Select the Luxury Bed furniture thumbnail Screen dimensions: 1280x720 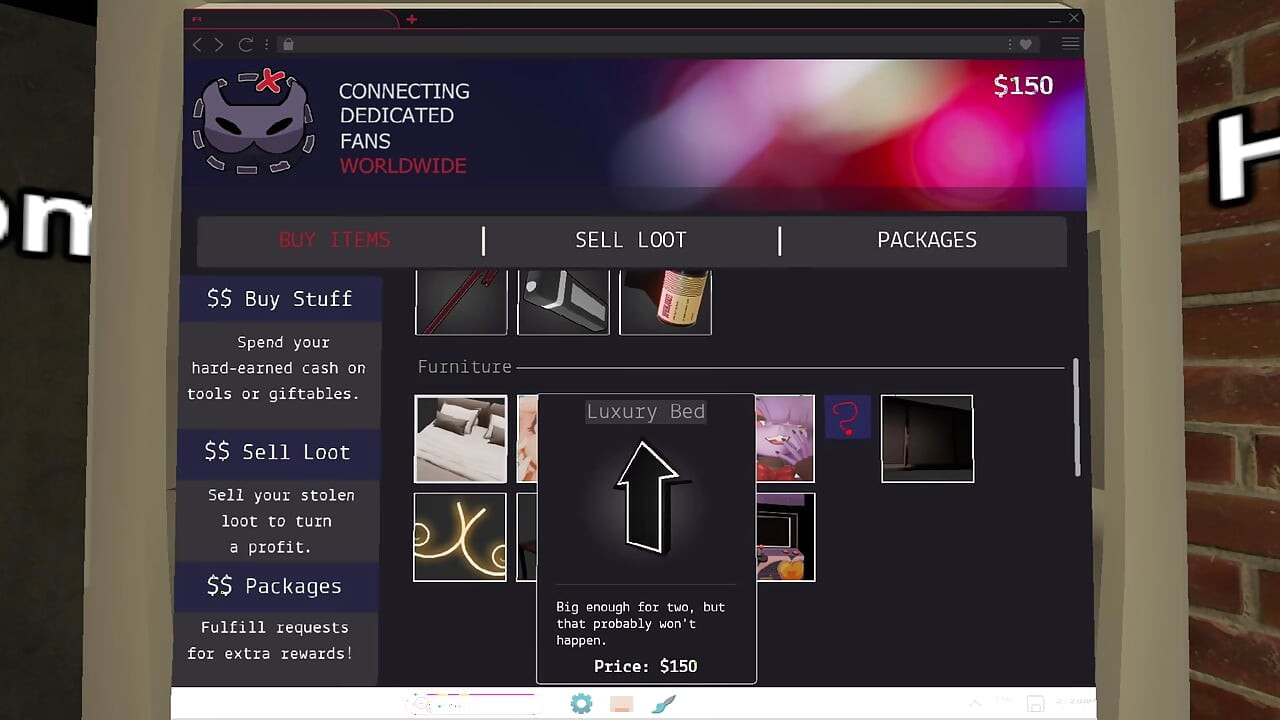pyautogui.click(x=461, y=439)
